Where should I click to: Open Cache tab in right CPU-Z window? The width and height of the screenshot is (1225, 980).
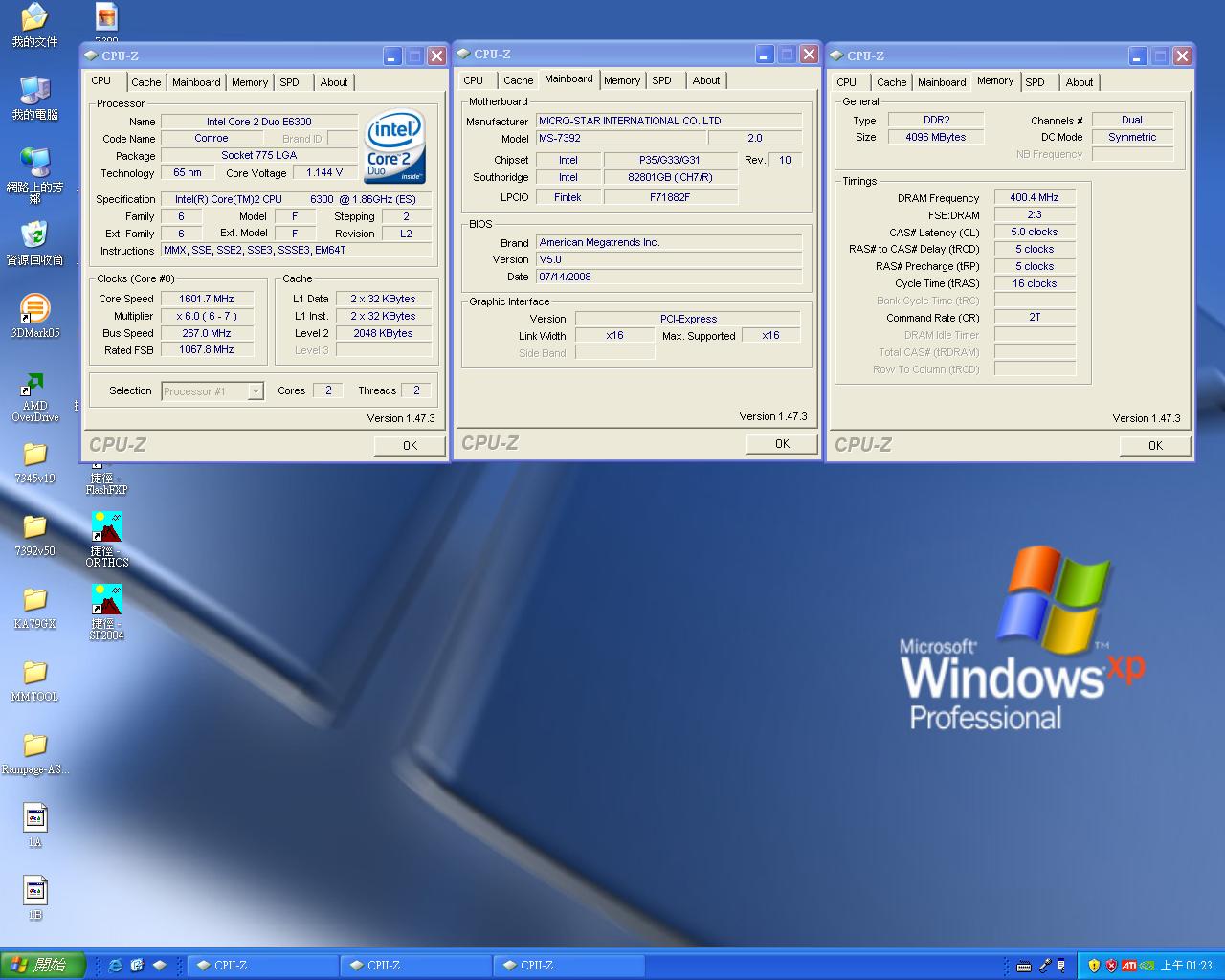[x=892, y=82]
